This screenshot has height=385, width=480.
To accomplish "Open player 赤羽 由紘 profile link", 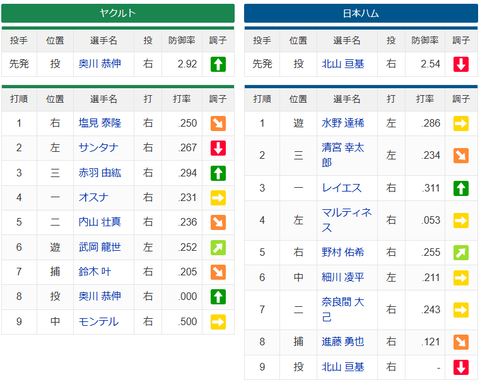I will point(100,173).
